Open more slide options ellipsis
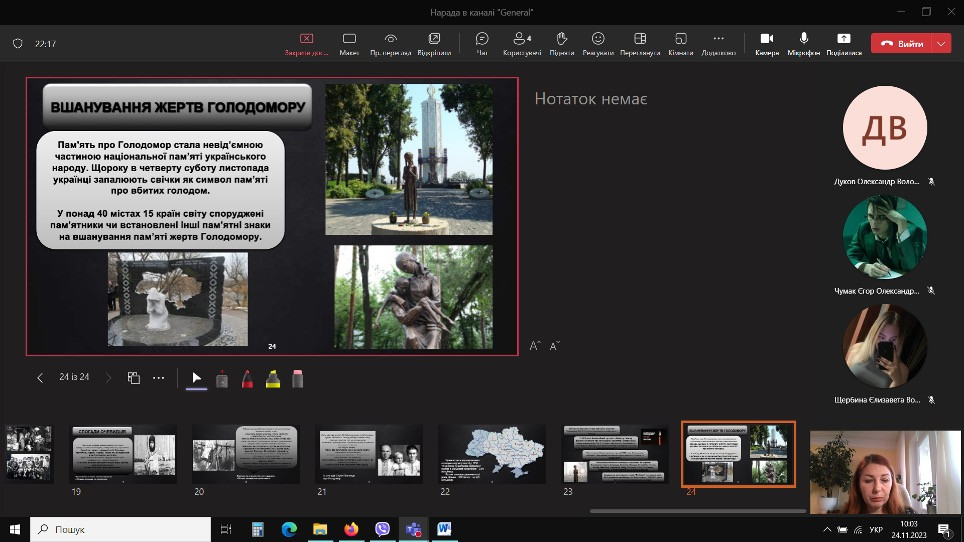The height and width of the screenshot is (542, 964). [158, 378]
